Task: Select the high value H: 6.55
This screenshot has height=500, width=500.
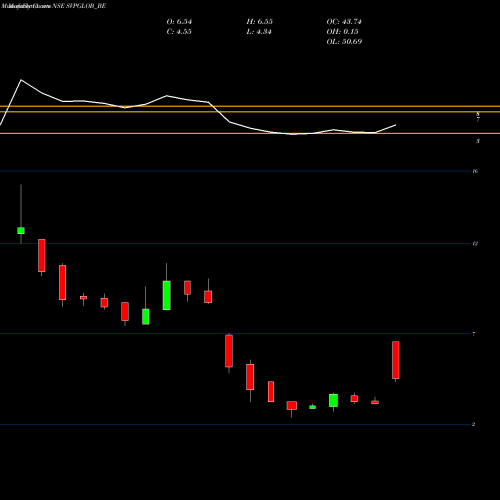Action: pyautogui.click(x=259, y=22)
